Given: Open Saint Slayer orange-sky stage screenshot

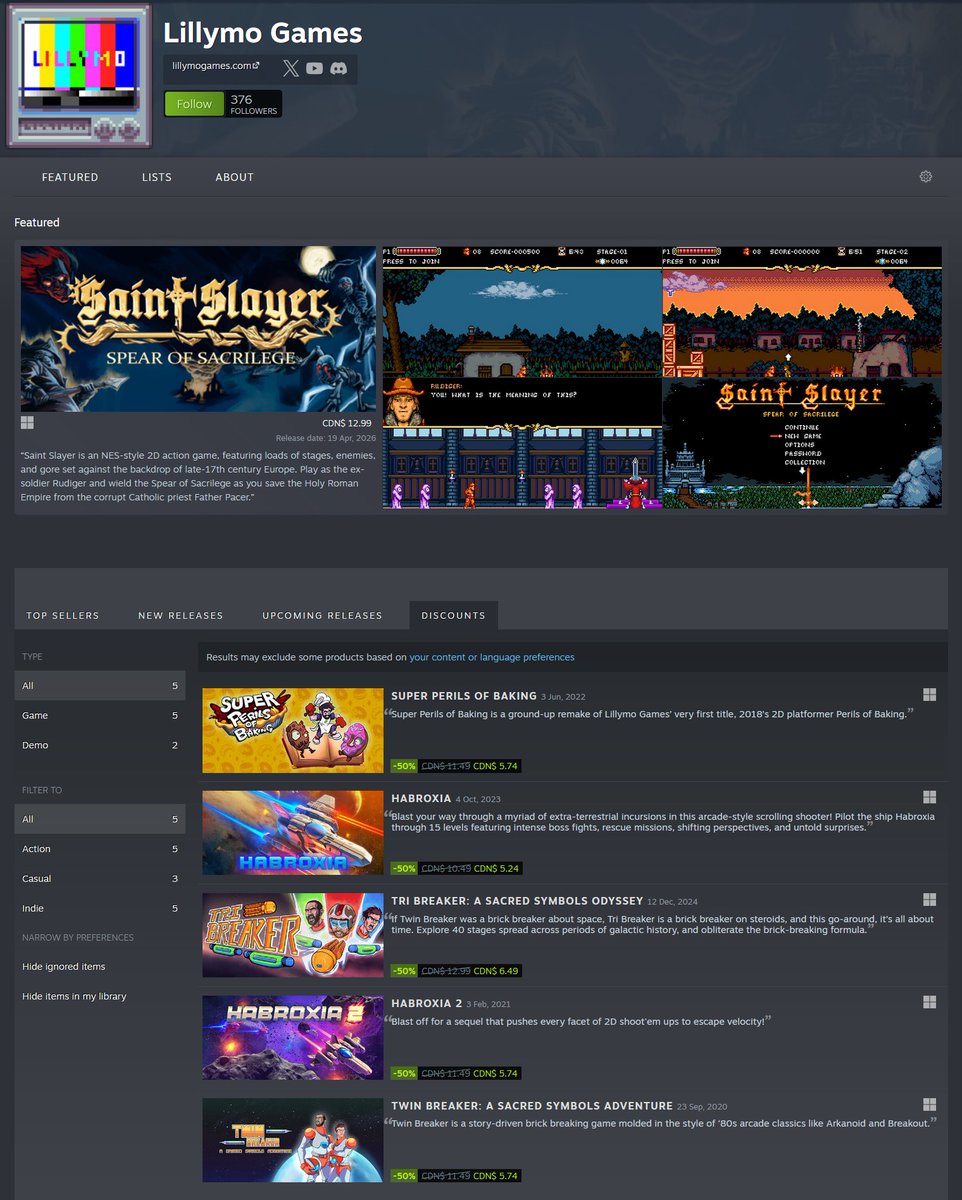Looking at the screenshot, I should click(802, 312).
